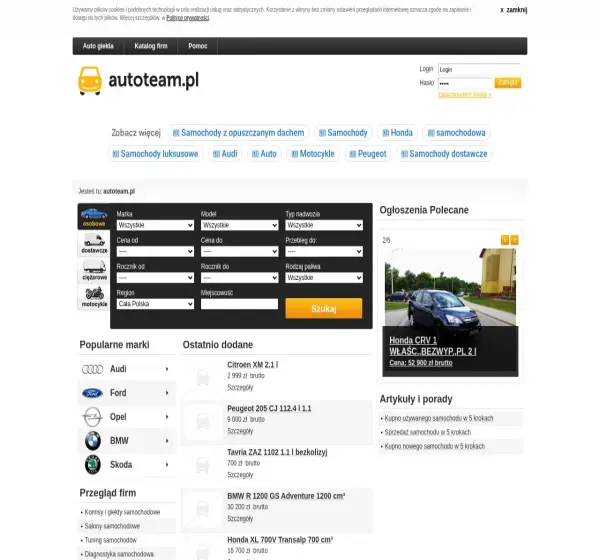This screenshot has height=560, width=600.
Task: Click the Ford brand logo
Action: (92, 393)
